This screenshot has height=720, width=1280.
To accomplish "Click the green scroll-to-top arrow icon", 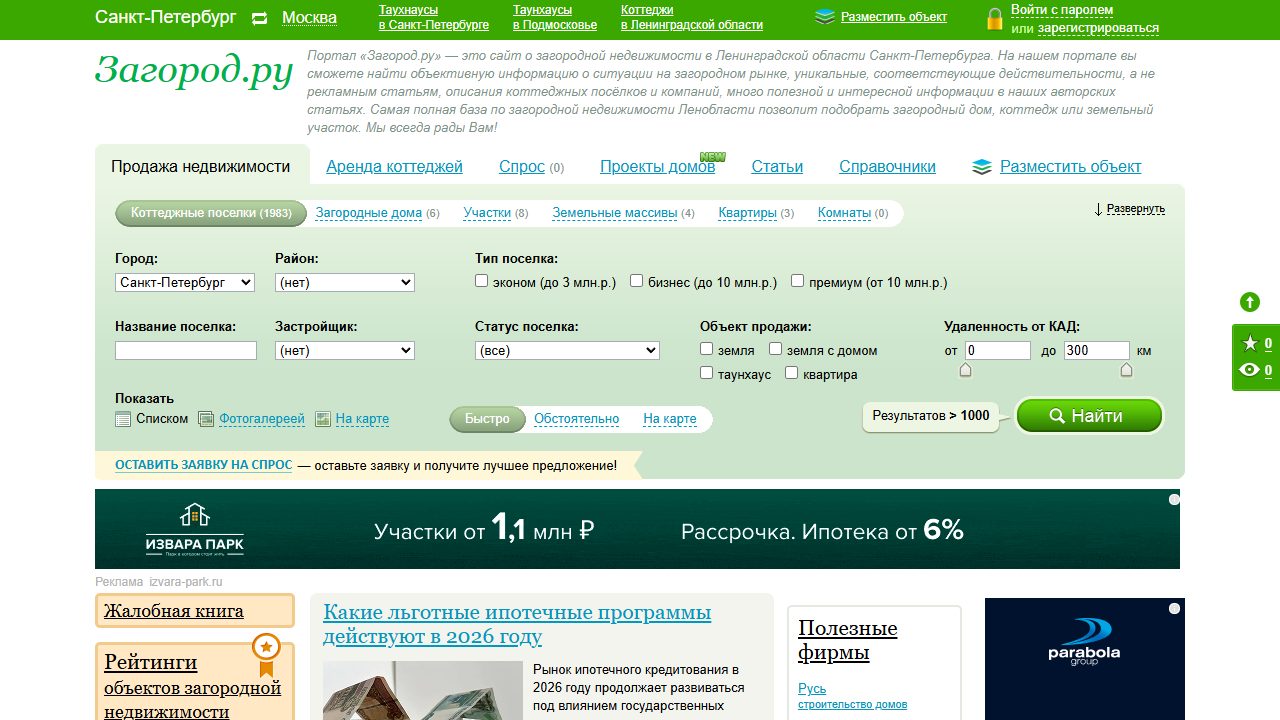I will pos(1250,302).
